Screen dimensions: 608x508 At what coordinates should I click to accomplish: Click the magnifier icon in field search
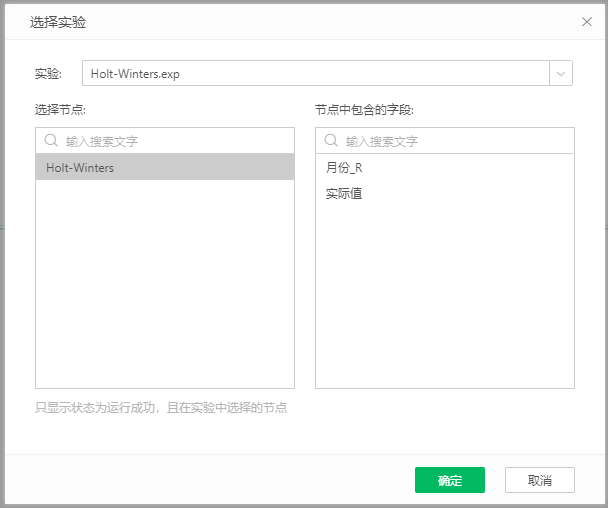tap(331, 141)
